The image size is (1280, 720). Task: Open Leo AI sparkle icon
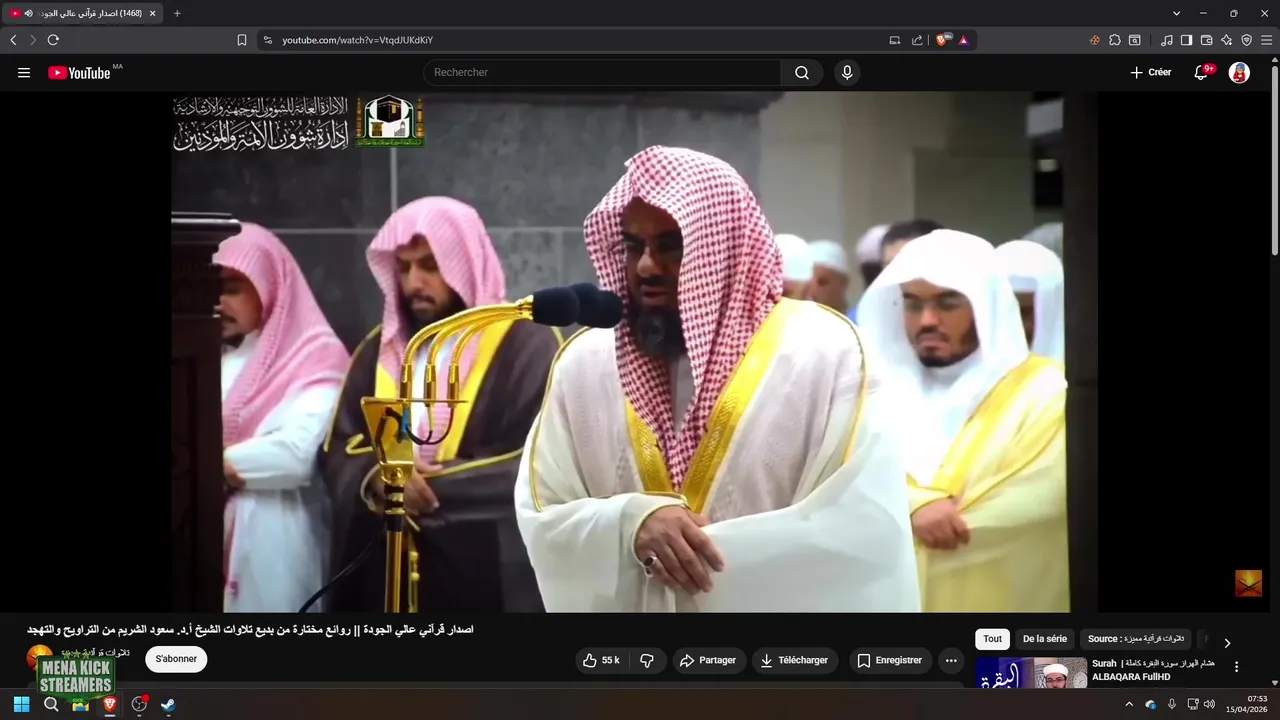1227,40
